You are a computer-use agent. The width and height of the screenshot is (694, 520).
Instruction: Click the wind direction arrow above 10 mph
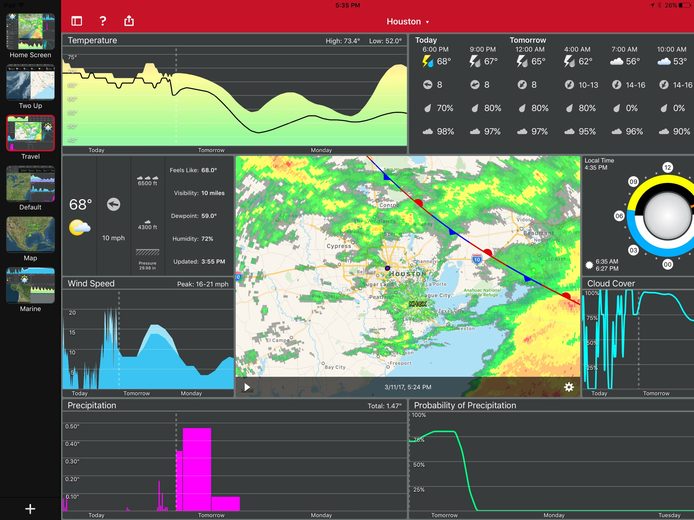click(x=113, y=204)
